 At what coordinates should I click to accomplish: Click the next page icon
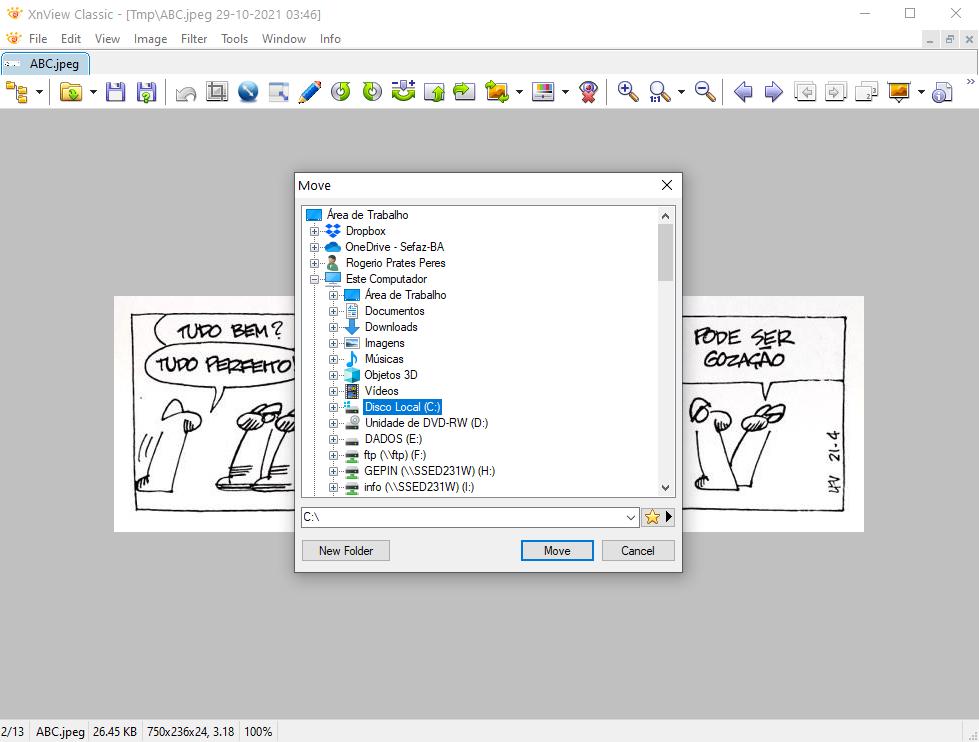click(835, 92)
